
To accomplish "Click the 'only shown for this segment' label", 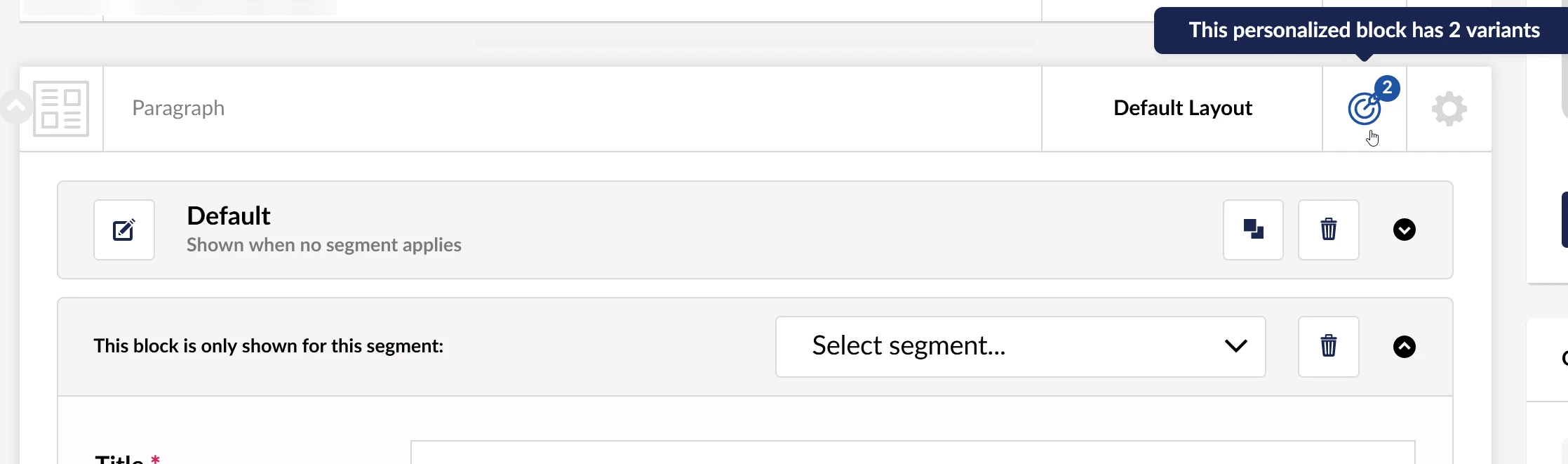I will [x=269, y=346].
